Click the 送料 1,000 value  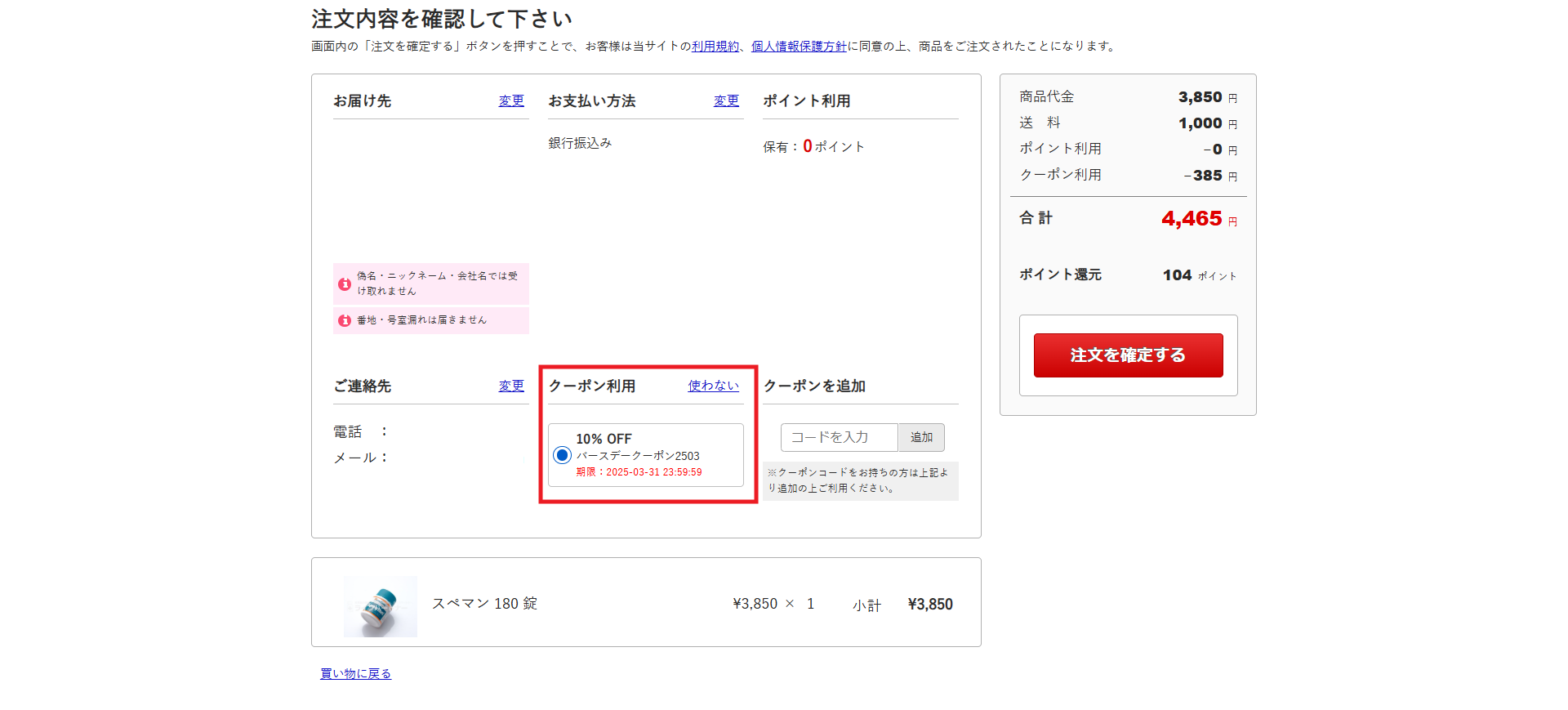pos(1200,123)
